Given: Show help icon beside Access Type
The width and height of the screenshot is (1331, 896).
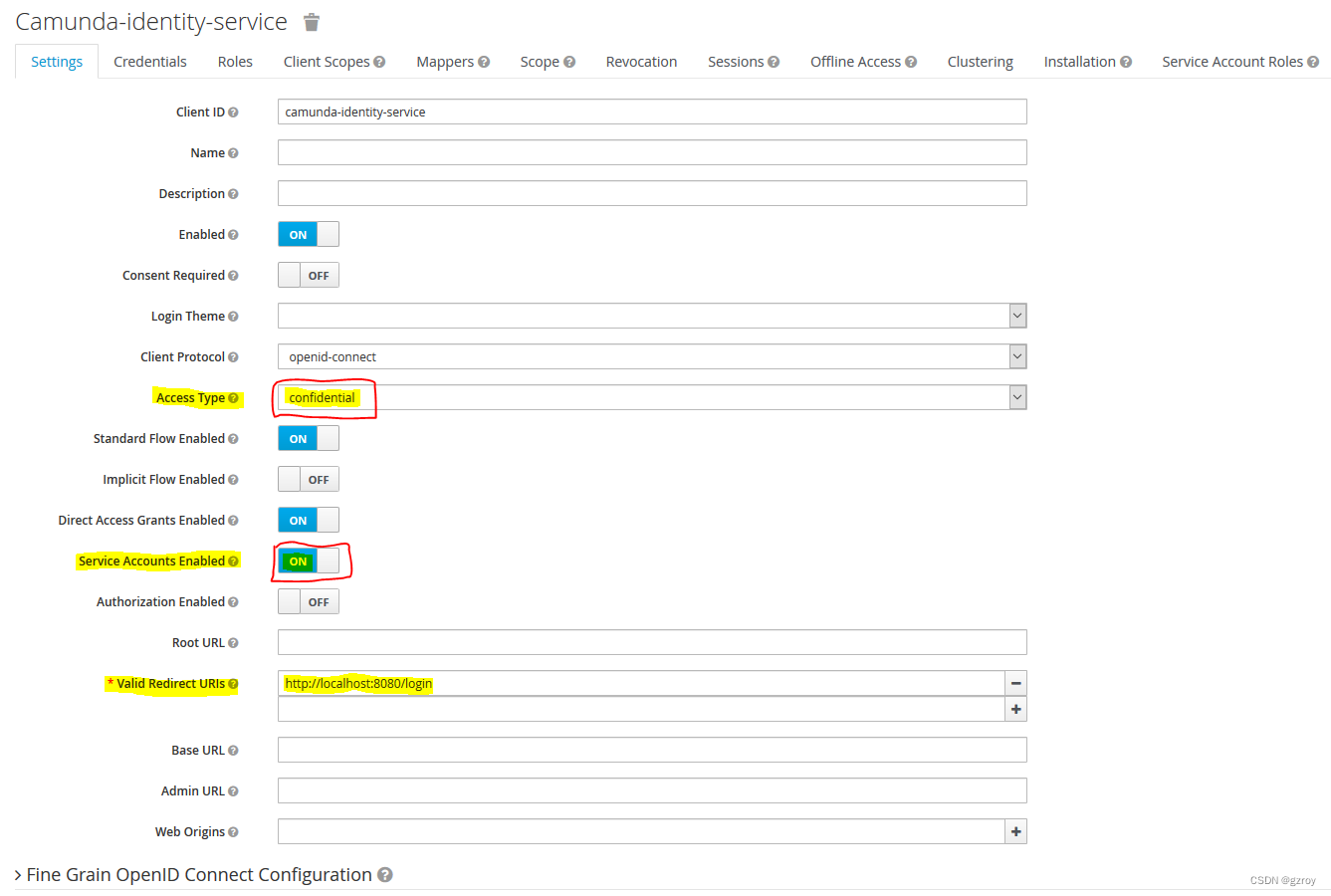Looking at the screenshot, I should (x=233, y=398).
